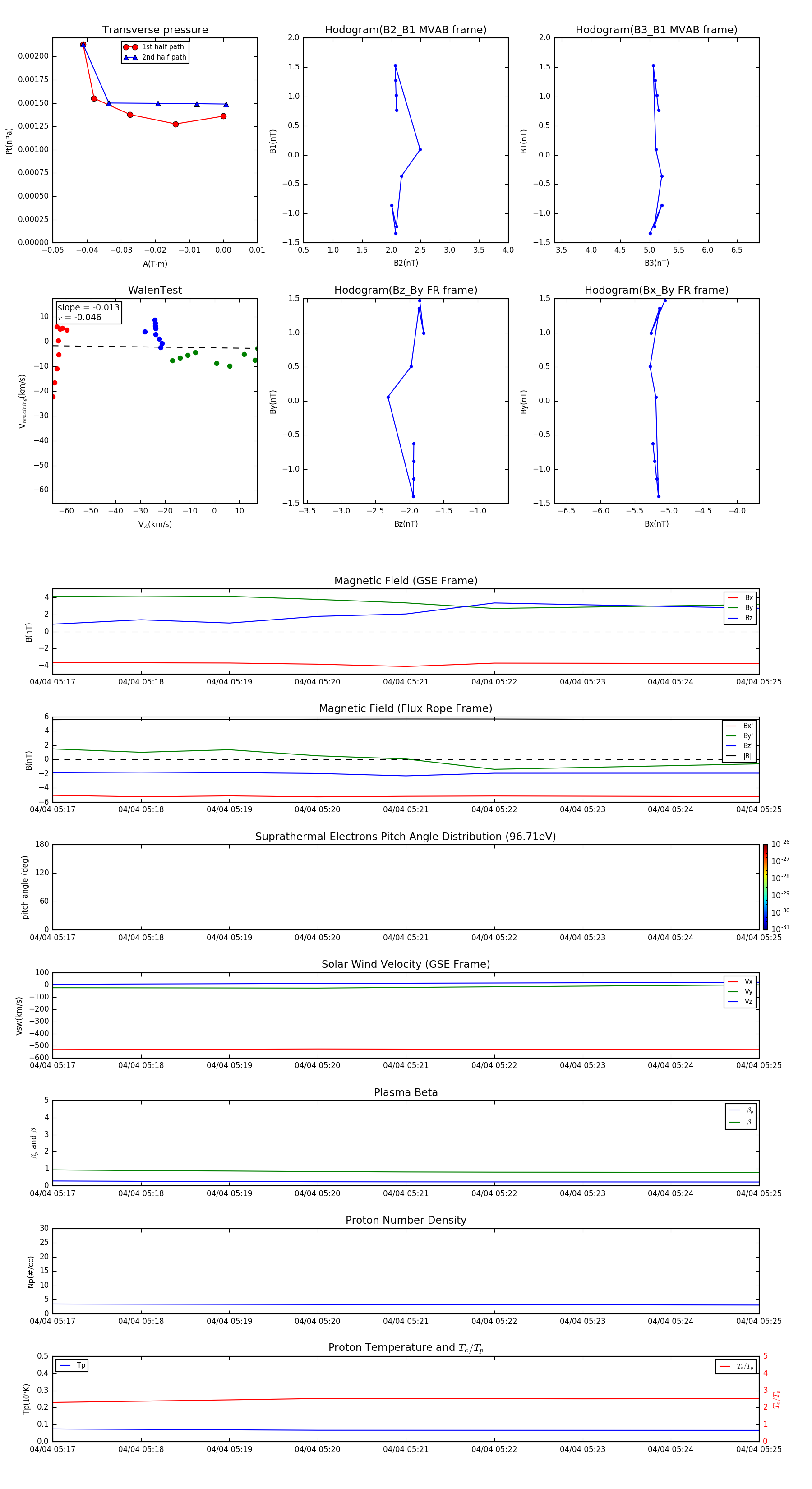Click the Bz' entry in flux rope legend
Image resolution: width=812 pixels, height=1489 pixels.
click(740, 746)
